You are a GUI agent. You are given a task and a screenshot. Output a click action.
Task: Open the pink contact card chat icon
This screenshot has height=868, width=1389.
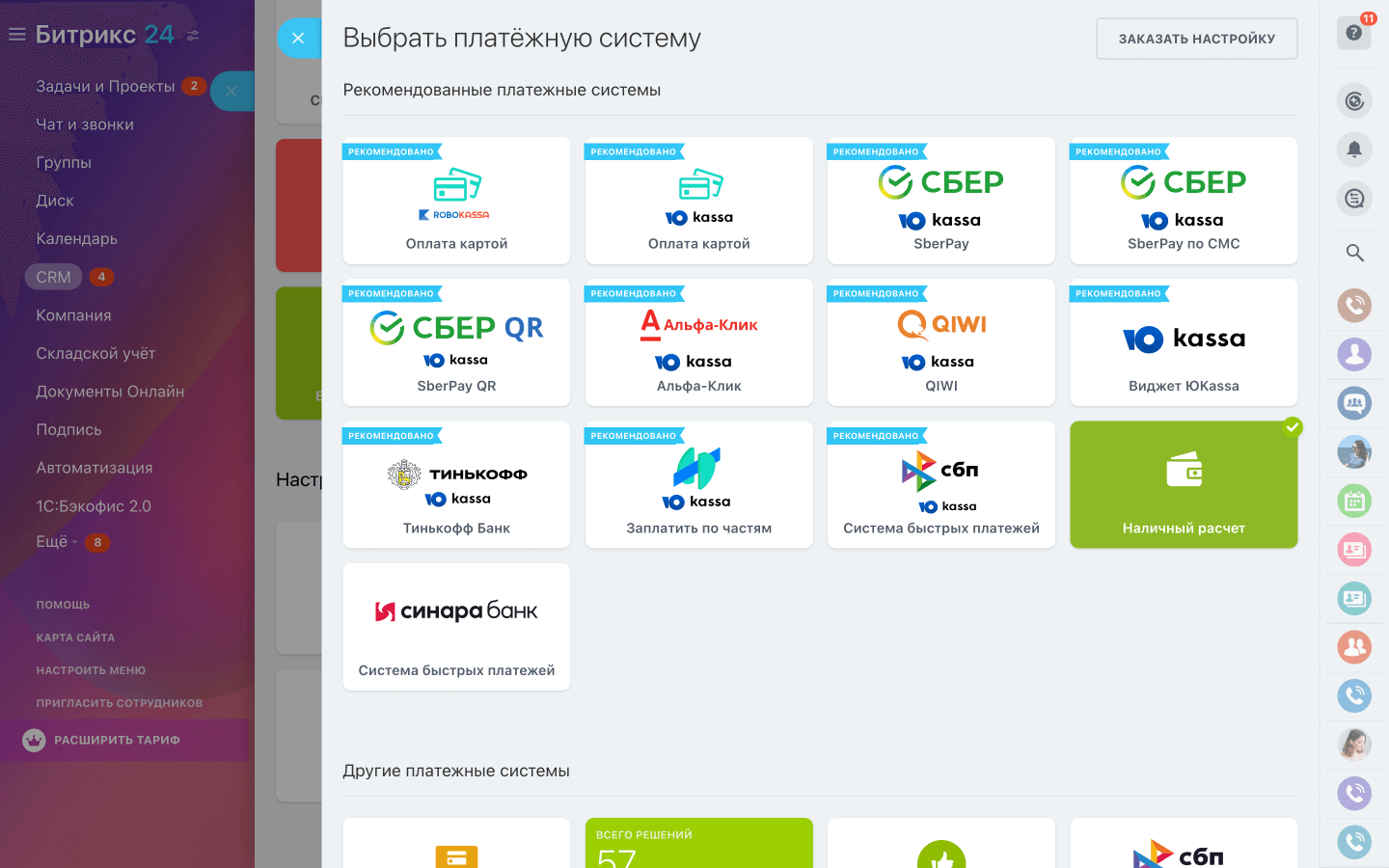[x=1354, y=550]
